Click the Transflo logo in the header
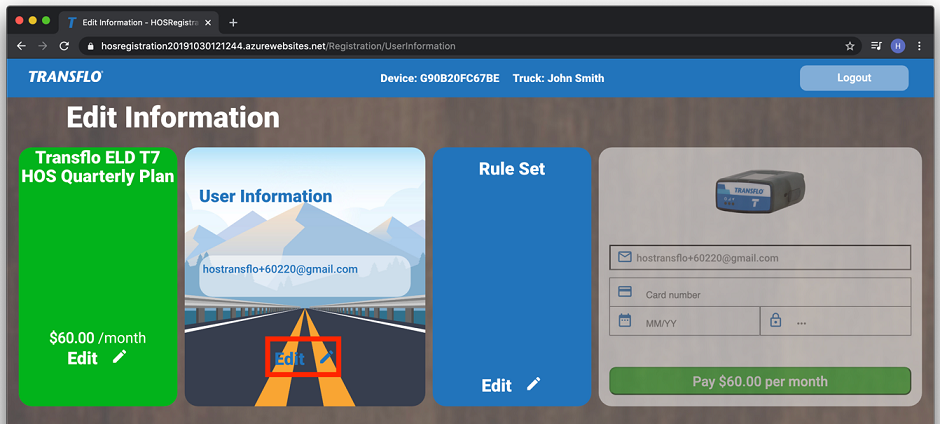This screenshot has width=940, height=424. [x=65, y=77]
